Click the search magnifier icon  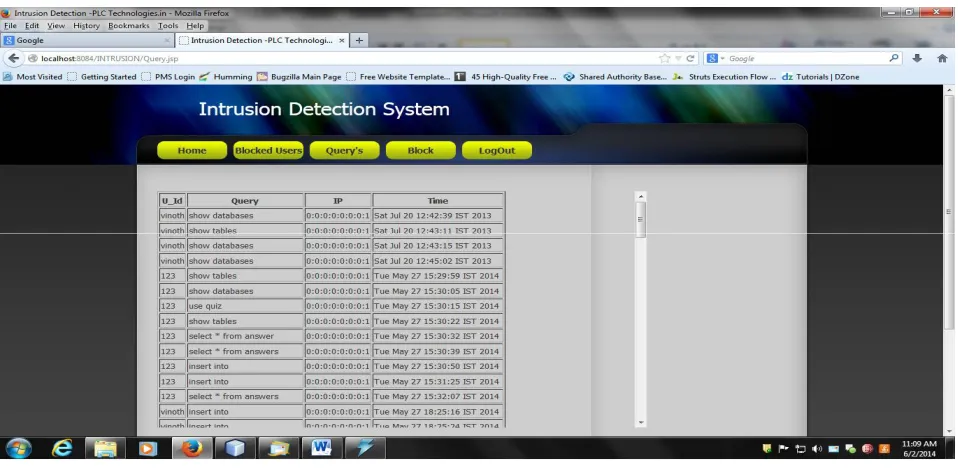point(894,58)
